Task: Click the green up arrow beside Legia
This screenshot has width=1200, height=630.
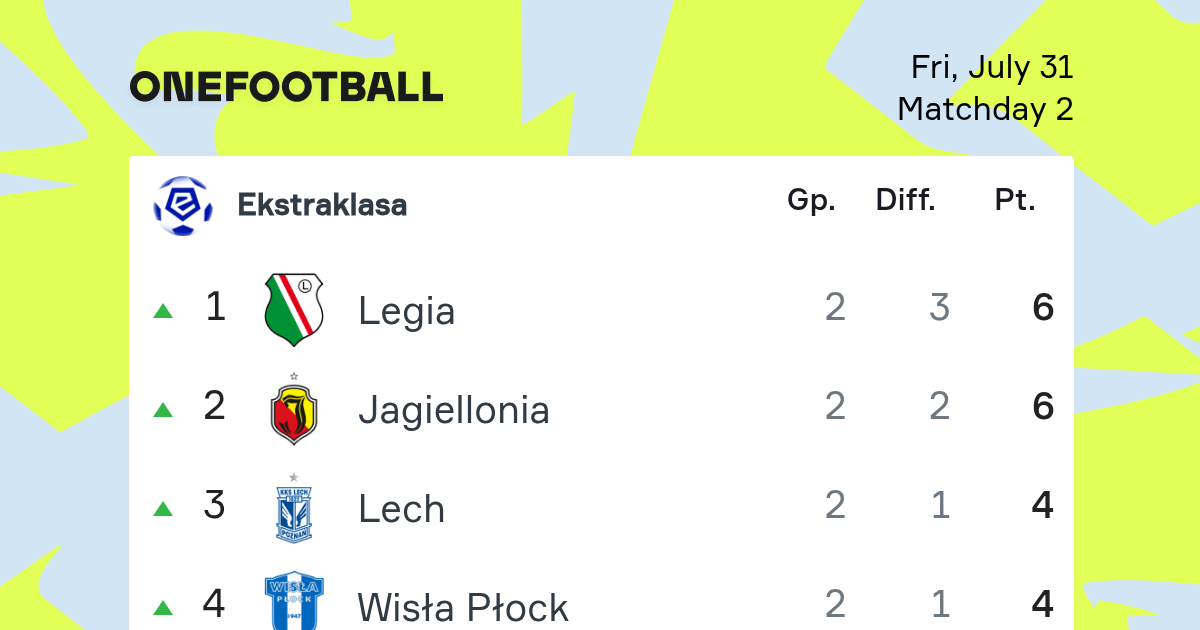Action: coord(163,311)
